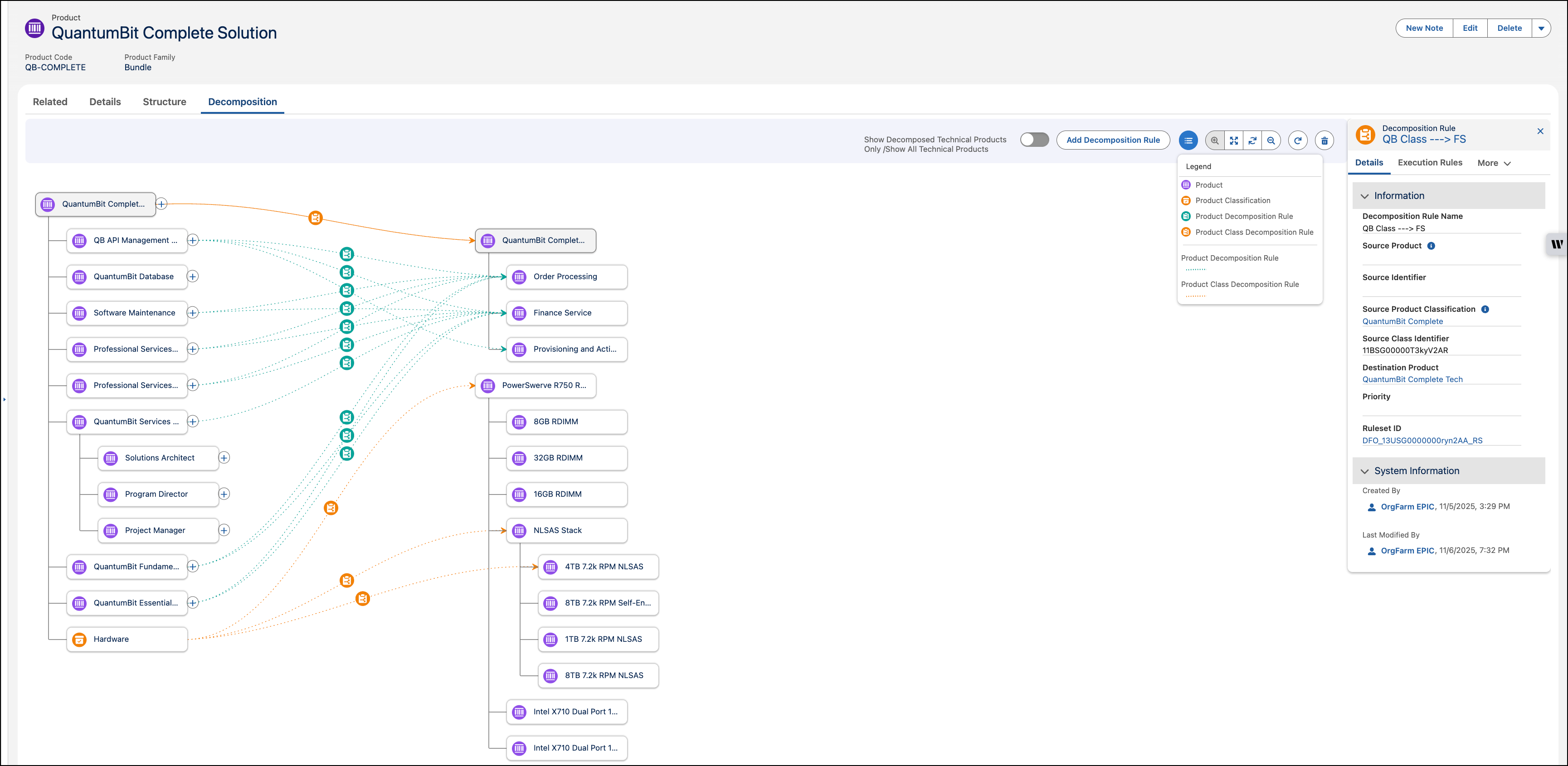
Task: Select the 8TB 7.2k RPM Self-En... node
Action: click(599, 603)
